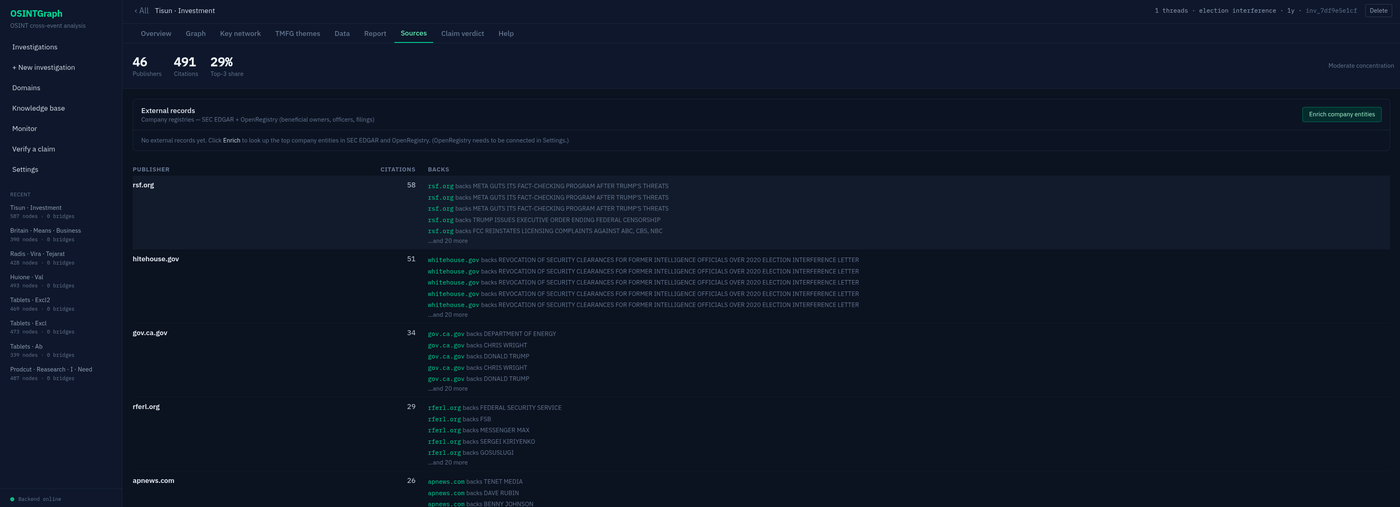This screenshot has width=1400, height=507.
Task: Open the Report tab
Action: point(375,33)
